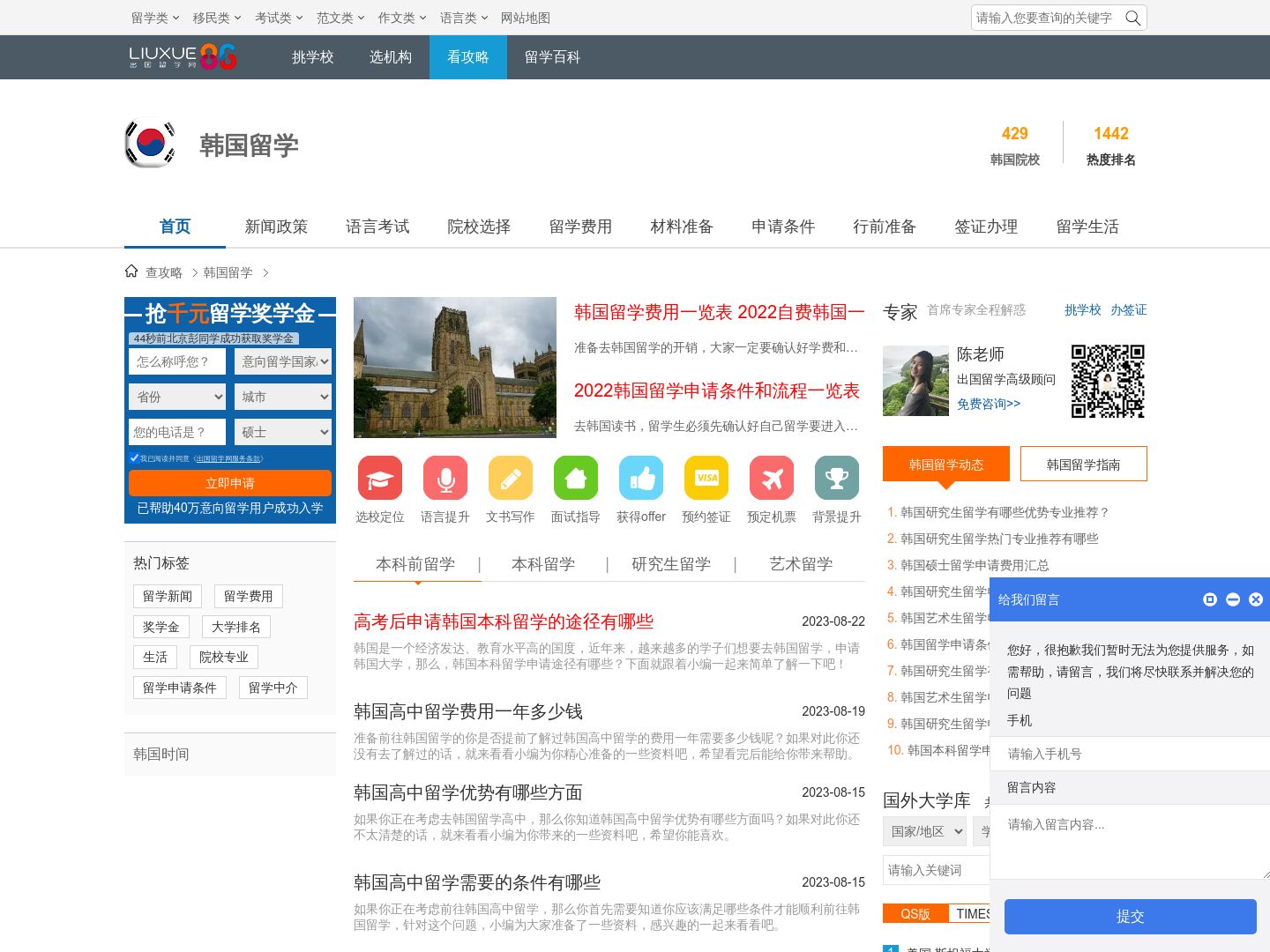This screenshot has height=952, width=1270.
Task: Click the 立即申请 orange button
Action: (x=230, y=483)
